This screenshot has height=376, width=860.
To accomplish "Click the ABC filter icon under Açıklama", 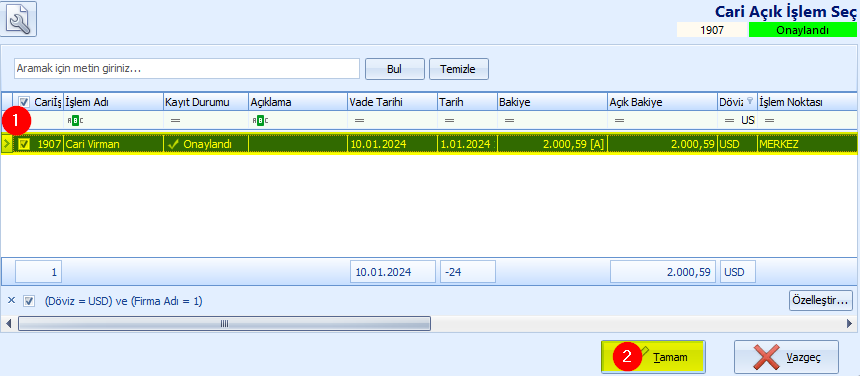I will [258, 120].
